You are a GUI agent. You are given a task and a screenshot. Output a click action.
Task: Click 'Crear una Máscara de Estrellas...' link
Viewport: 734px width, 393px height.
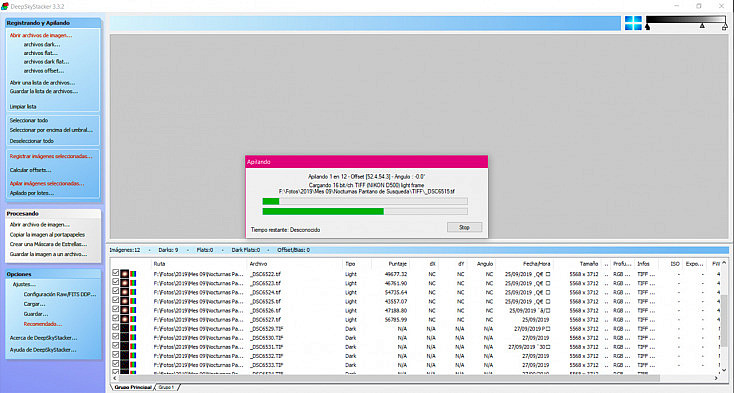(48, 244)
